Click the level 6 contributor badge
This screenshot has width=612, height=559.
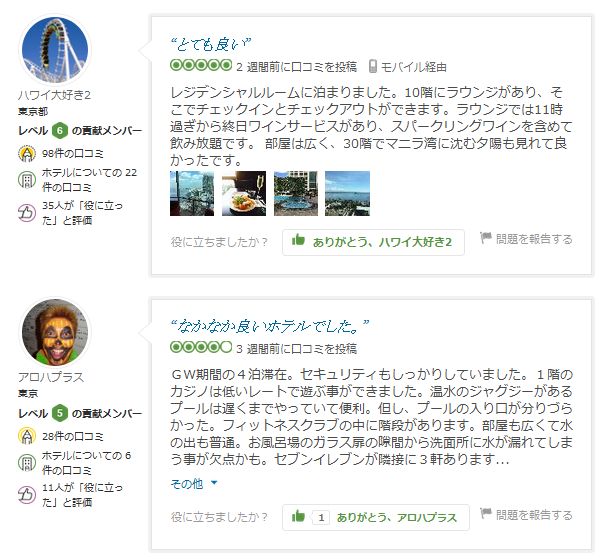pos(60,130)
